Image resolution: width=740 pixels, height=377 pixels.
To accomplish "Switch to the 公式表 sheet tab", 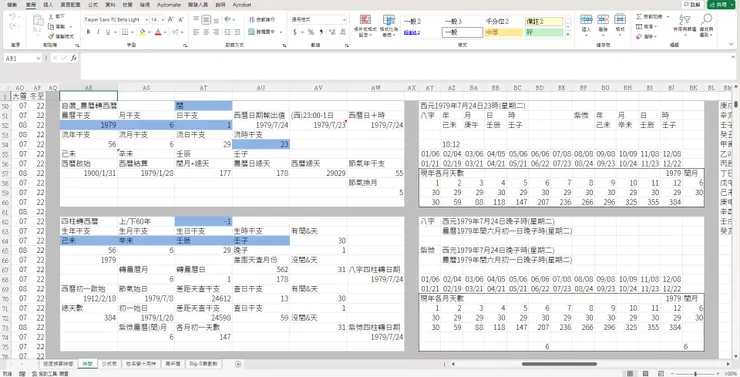I will [109, 364].
